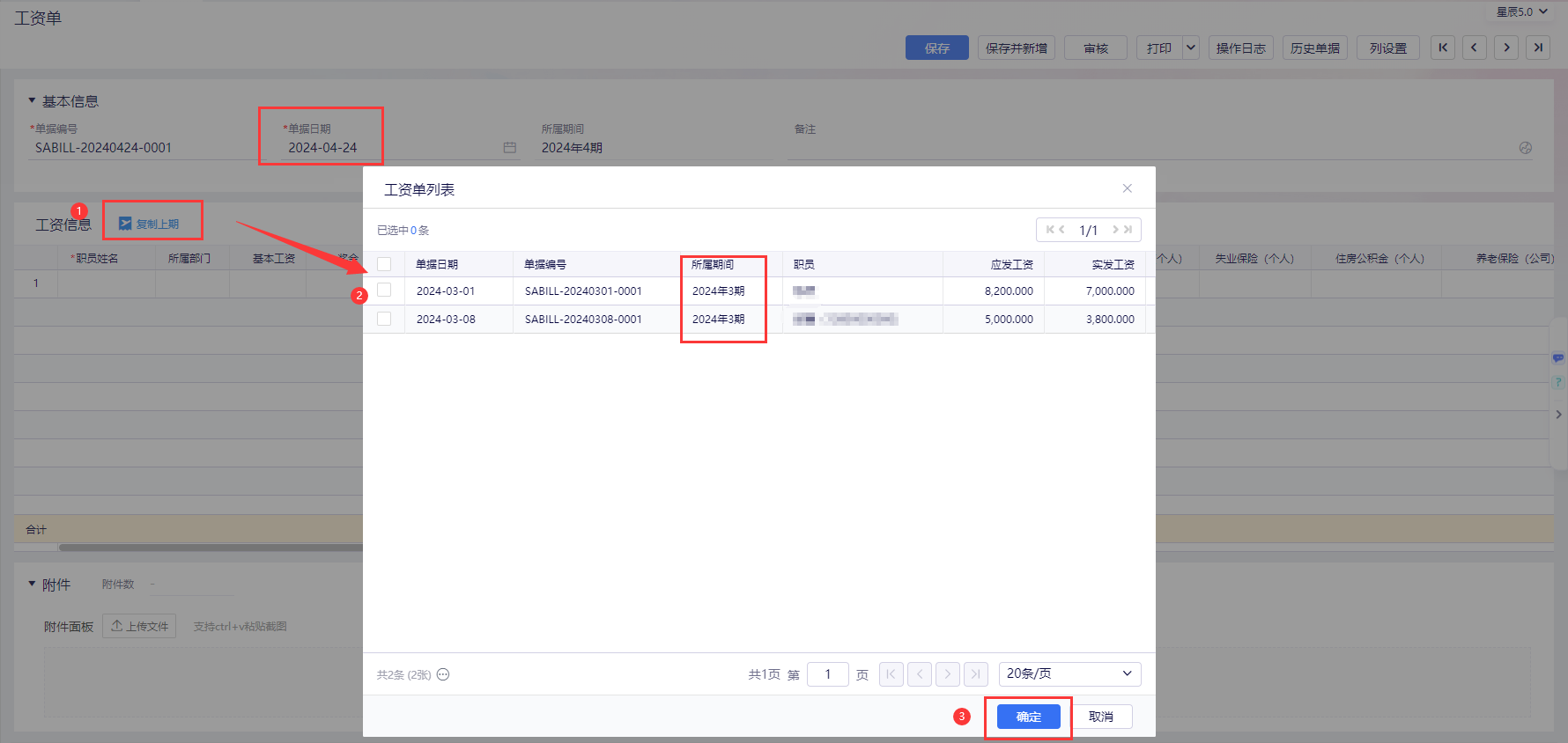
Task: Click the 取消 cancel button
Action: 1101,717
